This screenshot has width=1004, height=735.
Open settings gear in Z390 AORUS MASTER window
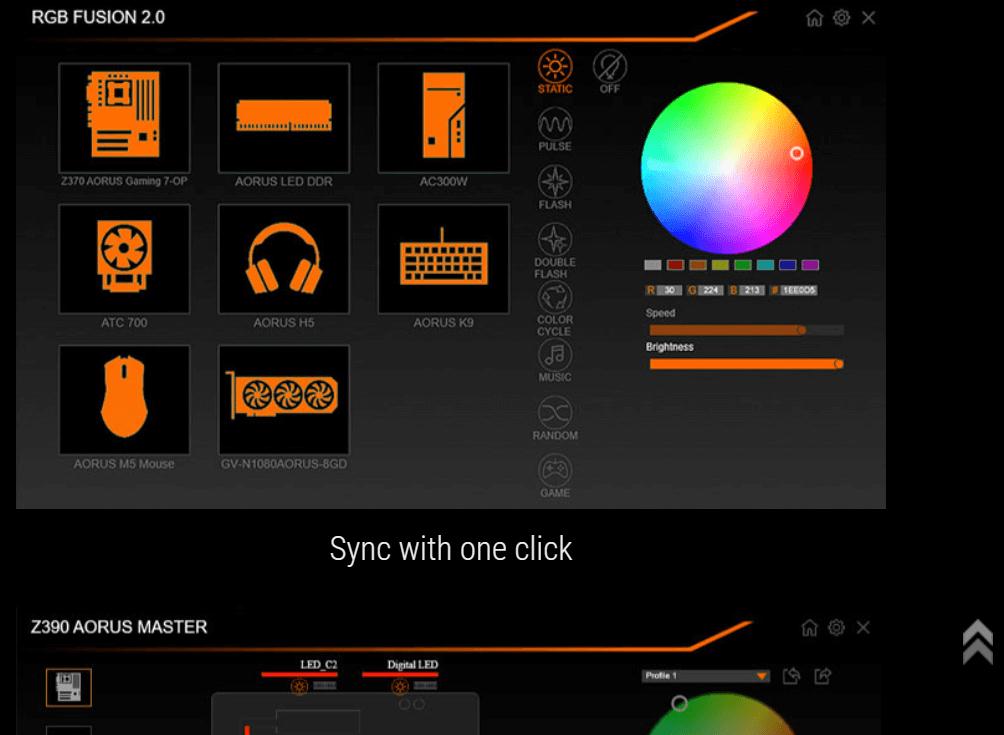(836, 627)
